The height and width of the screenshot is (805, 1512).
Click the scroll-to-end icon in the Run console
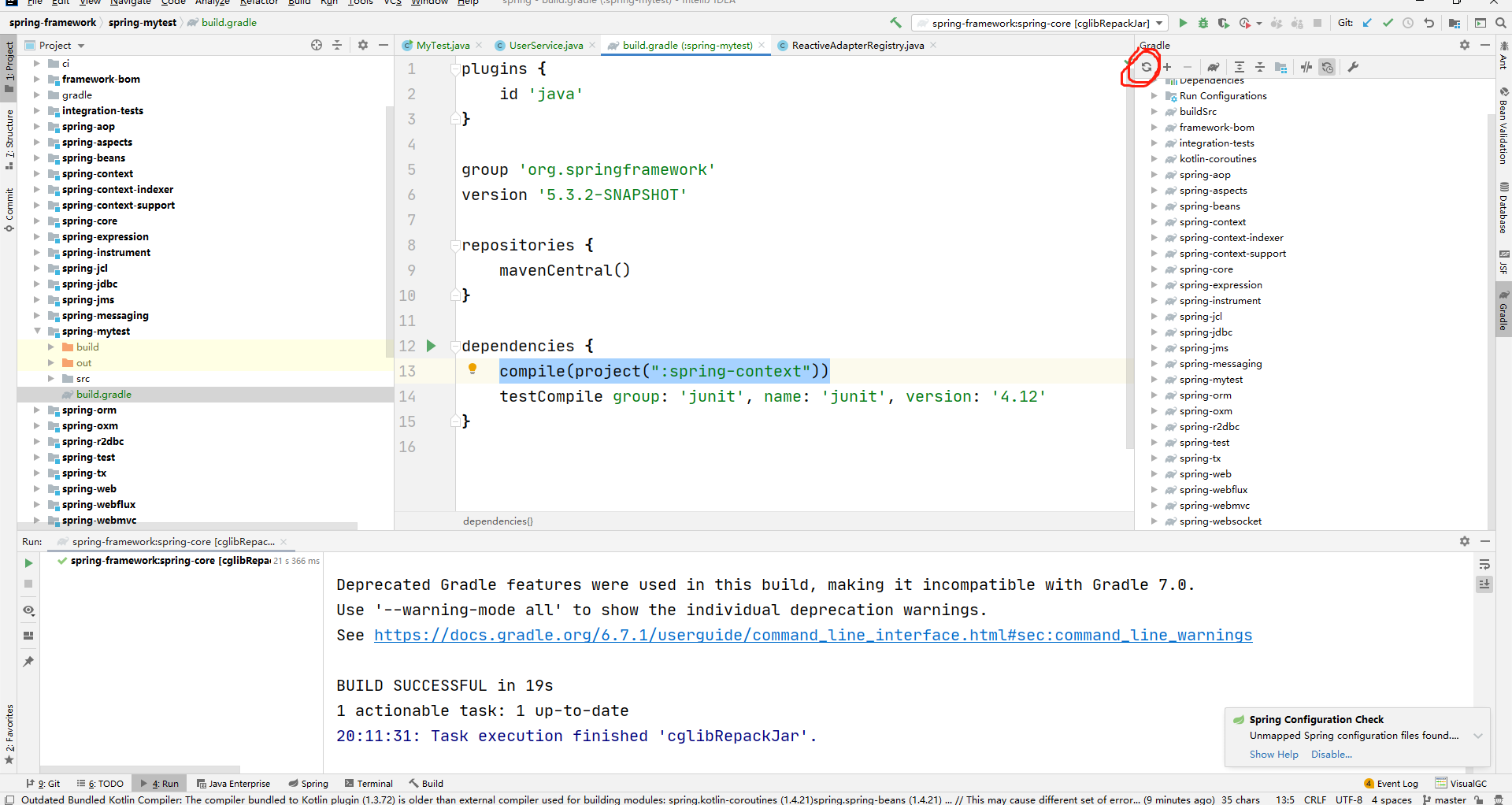pos(1484,584)
